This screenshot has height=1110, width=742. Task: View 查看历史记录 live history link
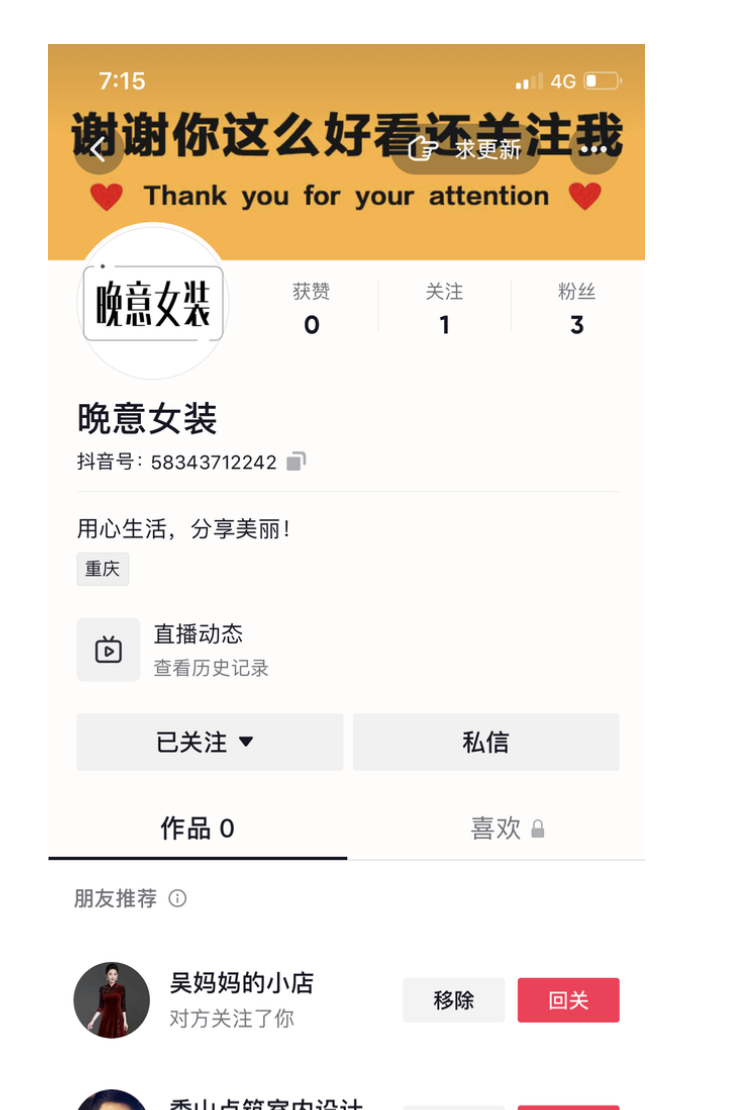(x=211, y=668)
